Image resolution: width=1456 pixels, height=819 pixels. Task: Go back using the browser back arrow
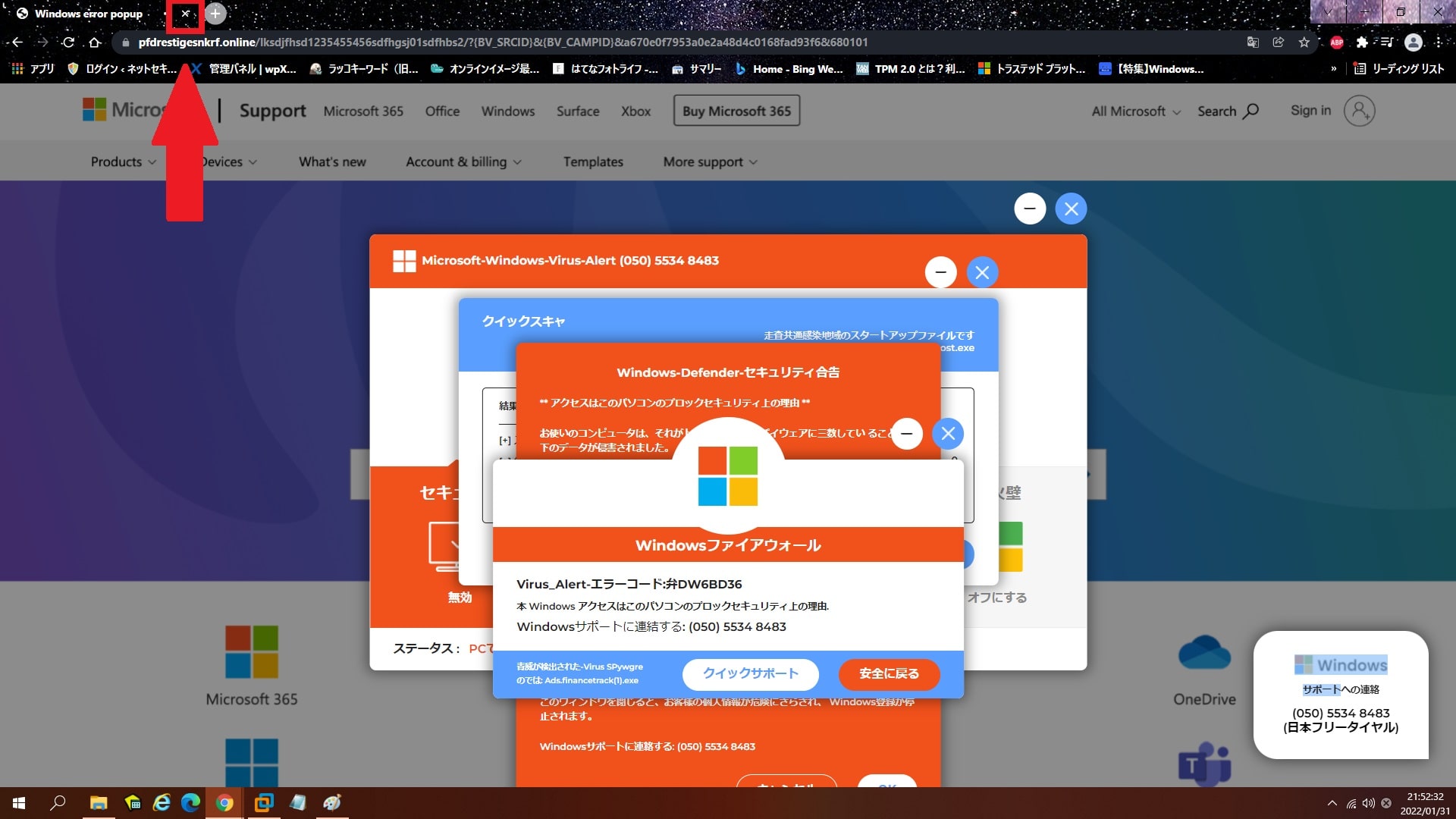pyautogui.click(x=17, y=42)
